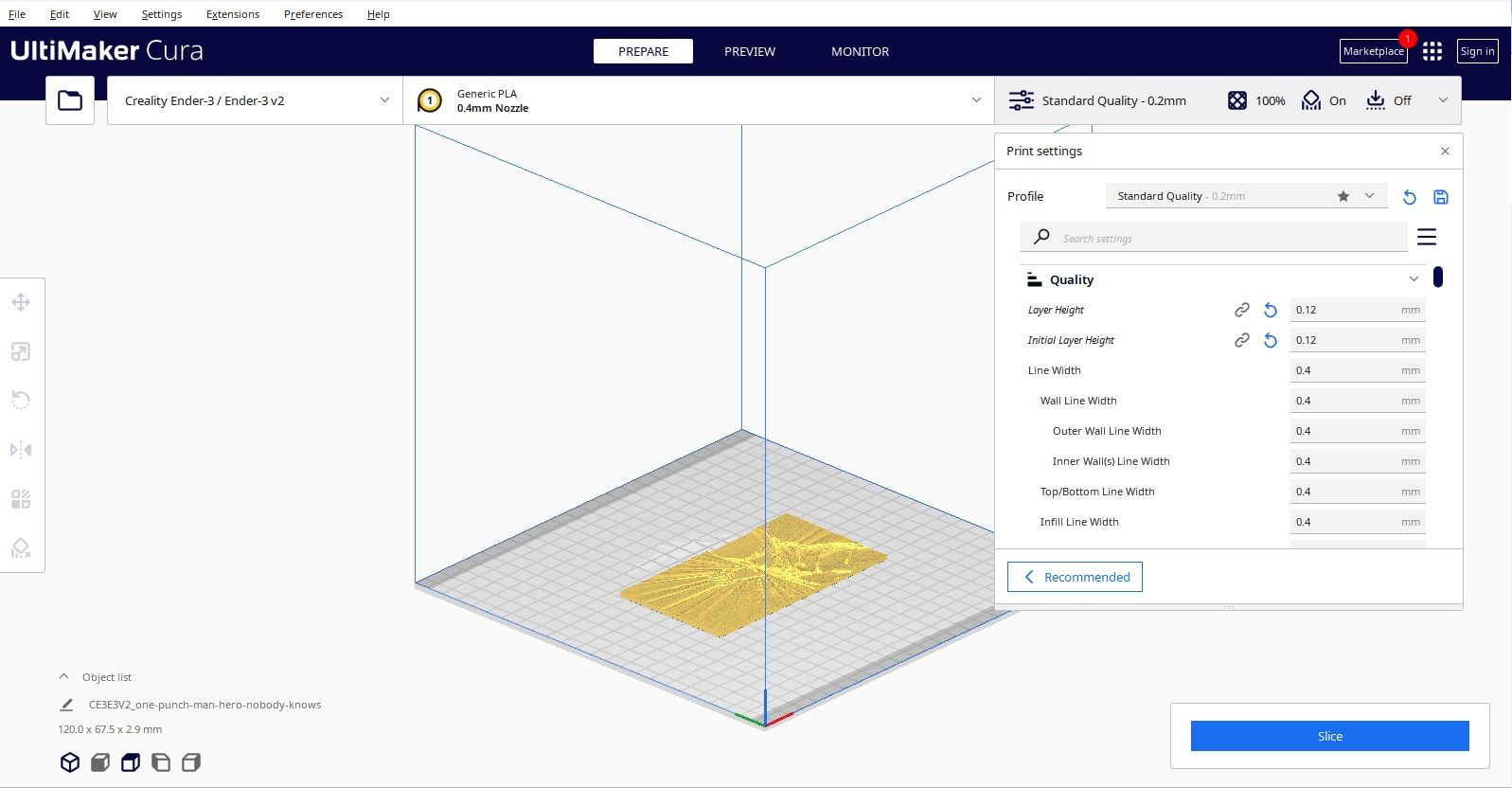
Task: Close the Print settings panel
Action: (x=1445, y=151)
